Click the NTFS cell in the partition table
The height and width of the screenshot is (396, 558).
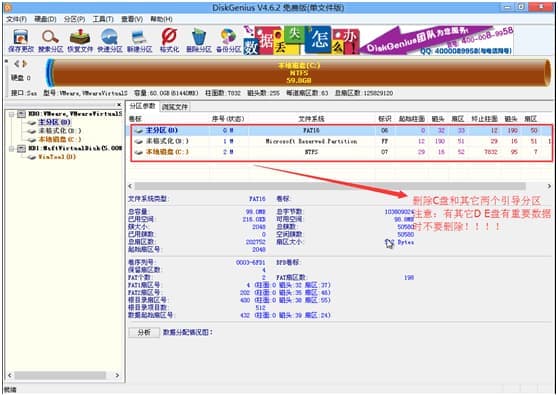click(x=311, y=152)
